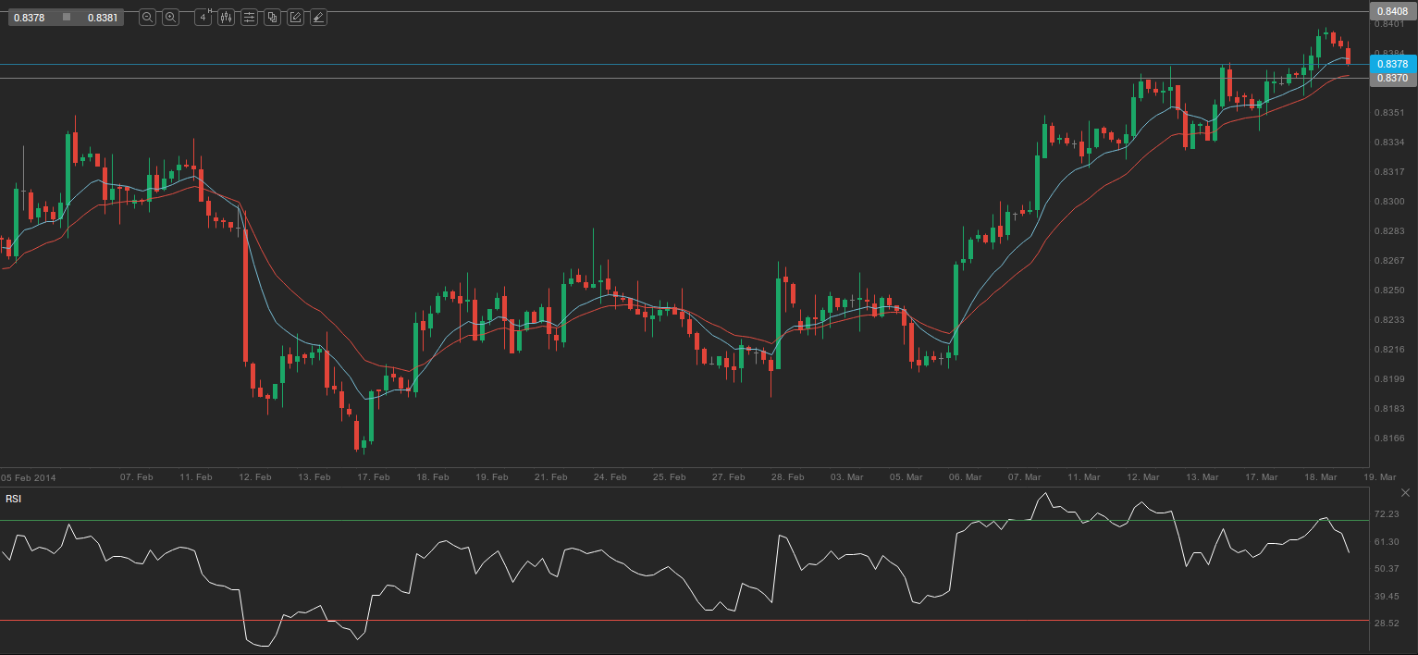Select the 0.8370 price level marker

1392,78
